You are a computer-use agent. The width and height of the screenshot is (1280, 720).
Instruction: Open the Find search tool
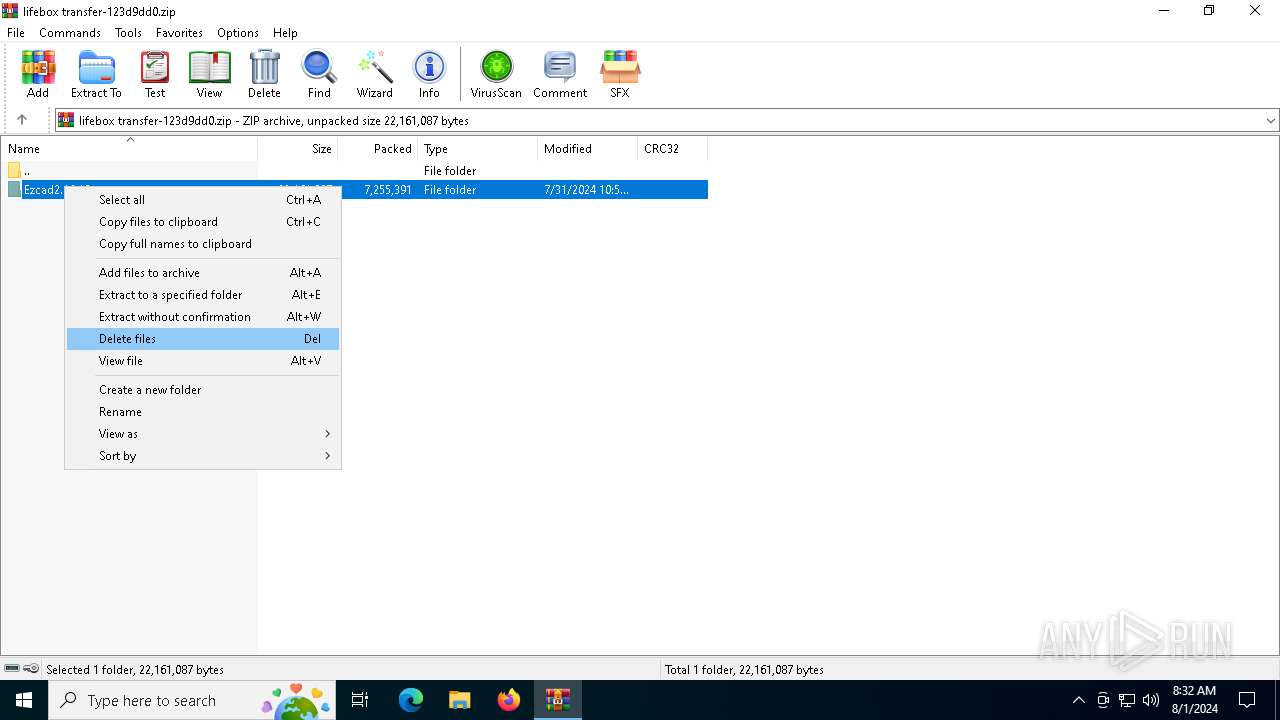319,74
